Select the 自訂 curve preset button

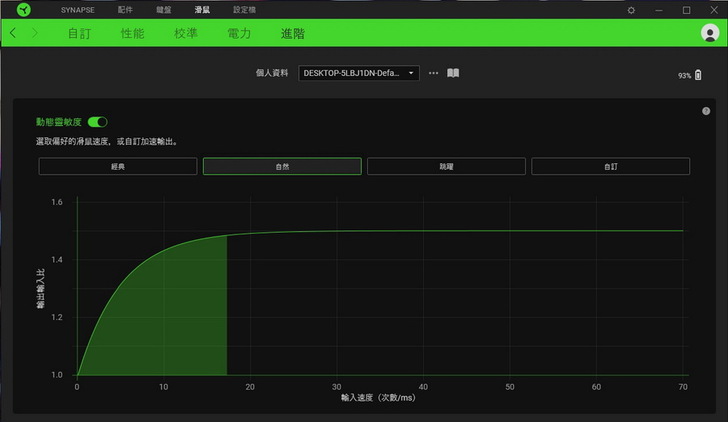(610, 166)
